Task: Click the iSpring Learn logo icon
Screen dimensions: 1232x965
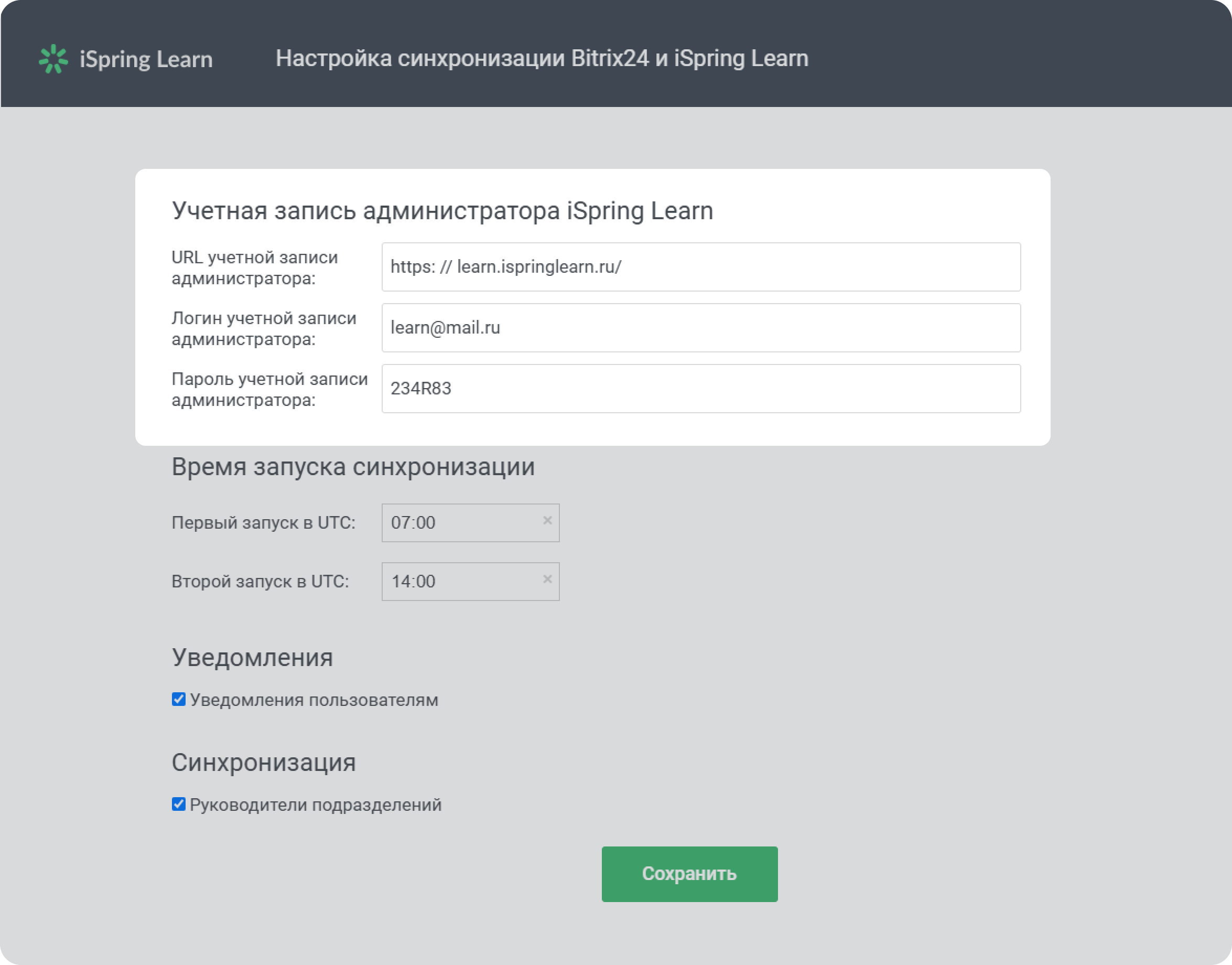Action: coord(53,59)
